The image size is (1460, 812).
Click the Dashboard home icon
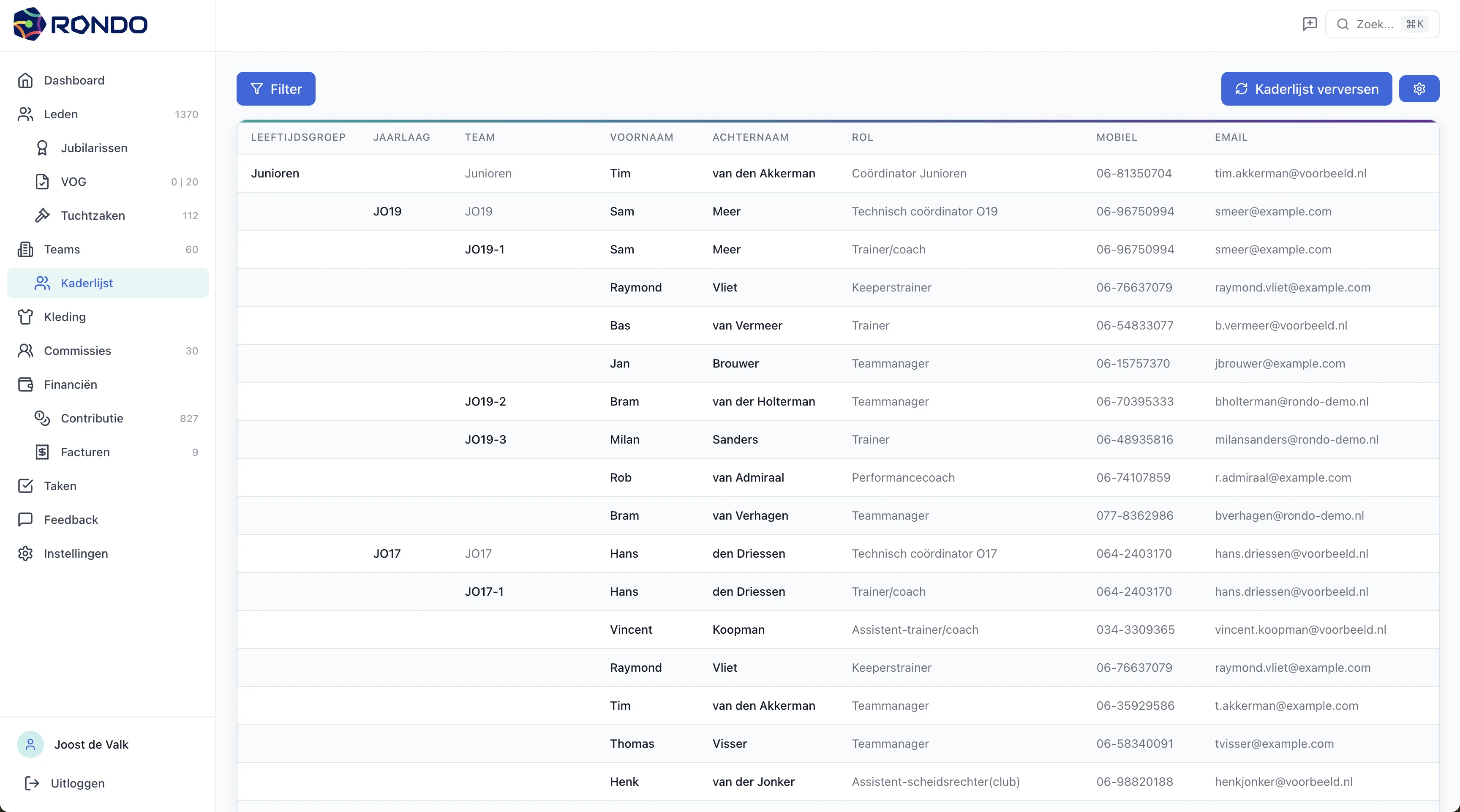tap(25, 80)
